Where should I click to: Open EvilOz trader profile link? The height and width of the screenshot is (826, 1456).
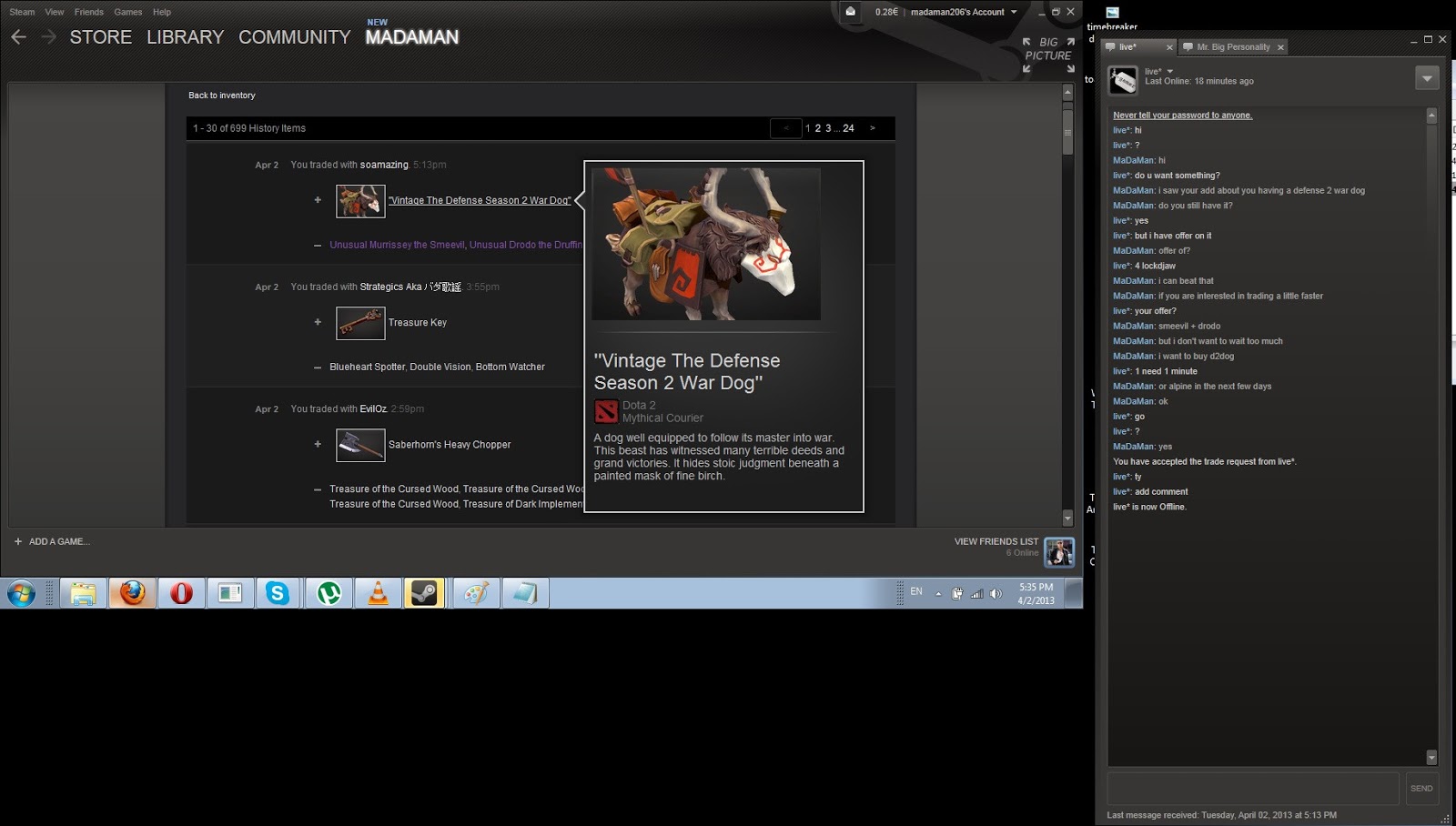pos(373,409)
